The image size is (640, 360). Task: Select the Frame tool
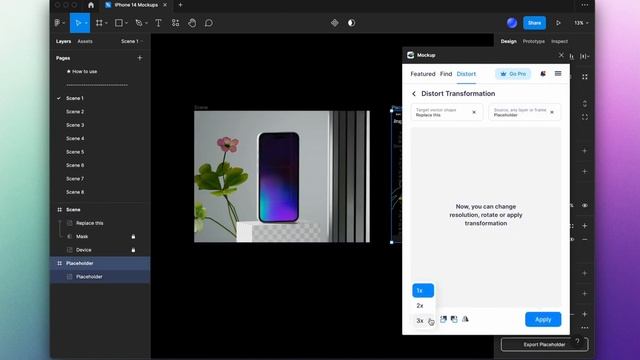point(99,23)
